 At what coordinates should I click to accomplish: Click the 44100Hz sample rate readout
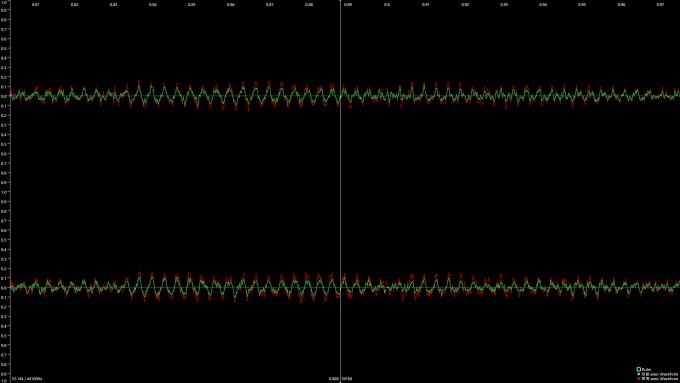point(34,379)
